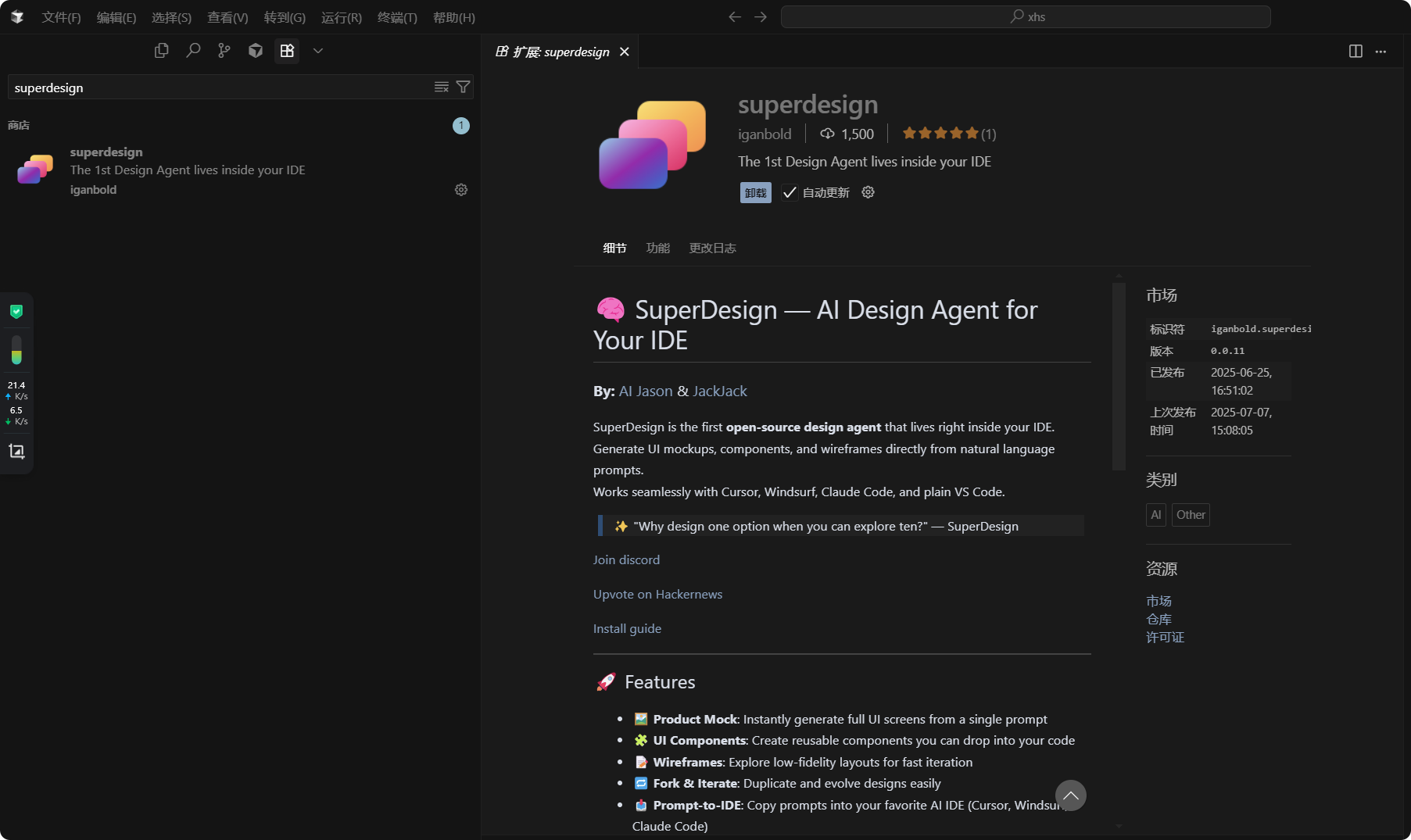Open the Search view magnifier icon
This screenshot has width=1411, height=840.
point(193,51)
